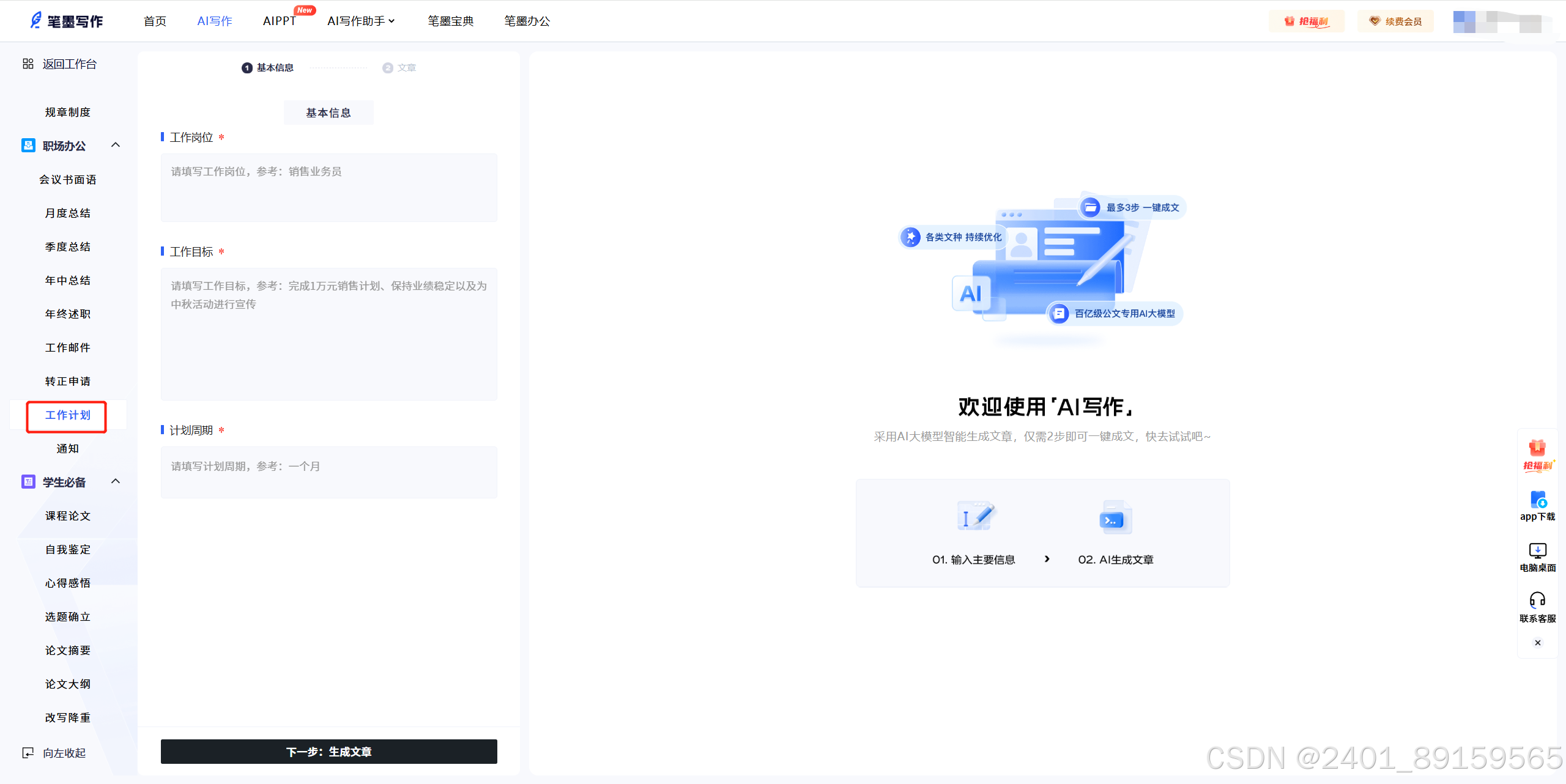This screenshot has height=784, width=1566.
Task: Collapse the 职场办公 section chevron
Action: (x=115, y=145)
